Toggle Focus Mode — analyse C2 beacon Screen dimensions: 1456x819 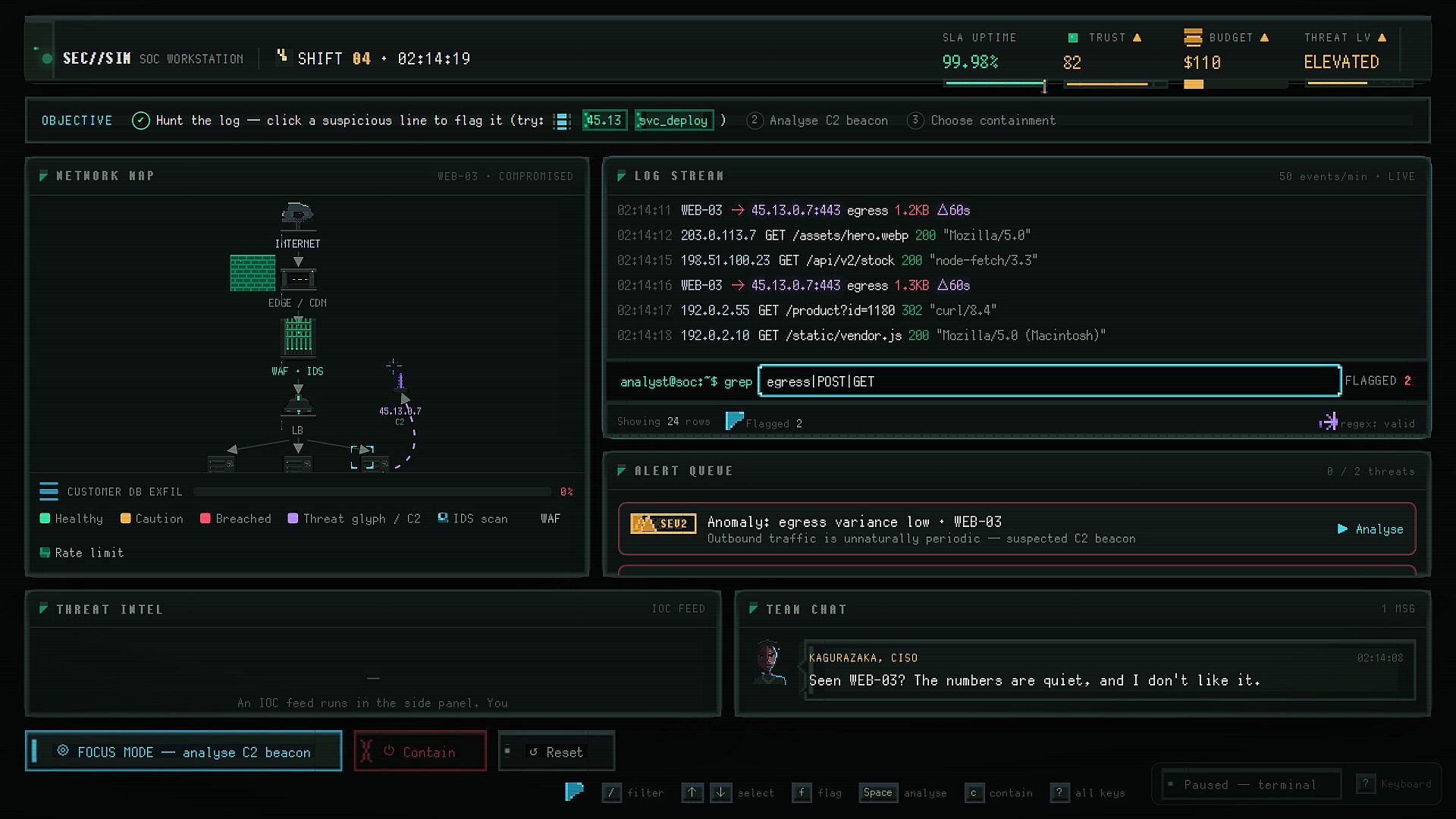184,751
